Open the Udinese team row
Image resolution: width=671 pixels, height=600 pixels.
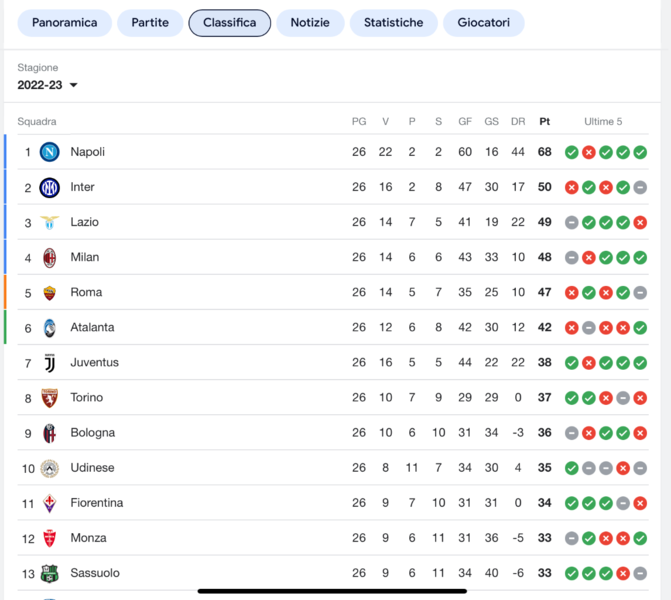click(92, 468)
